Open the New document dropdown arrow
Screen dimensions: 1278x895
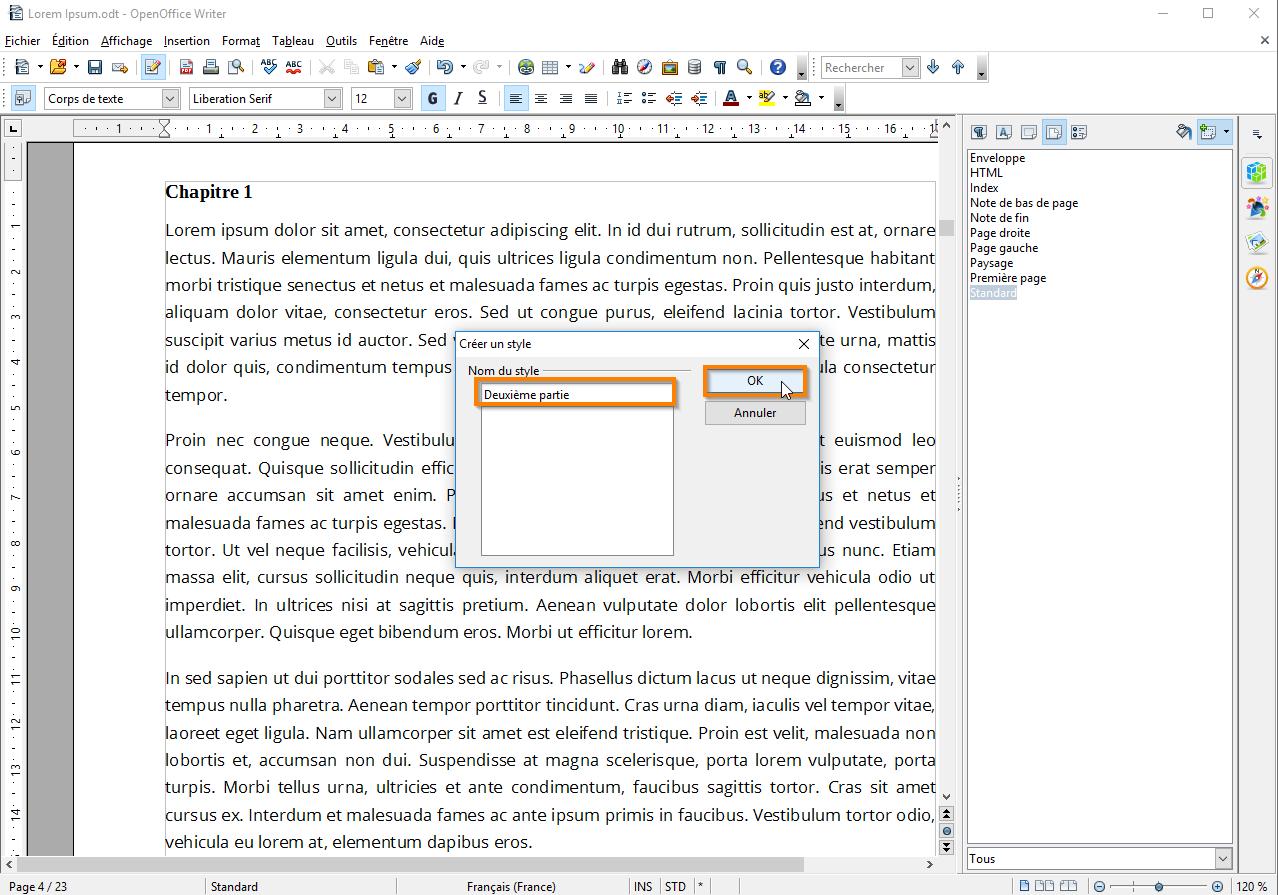click(39, 67)
